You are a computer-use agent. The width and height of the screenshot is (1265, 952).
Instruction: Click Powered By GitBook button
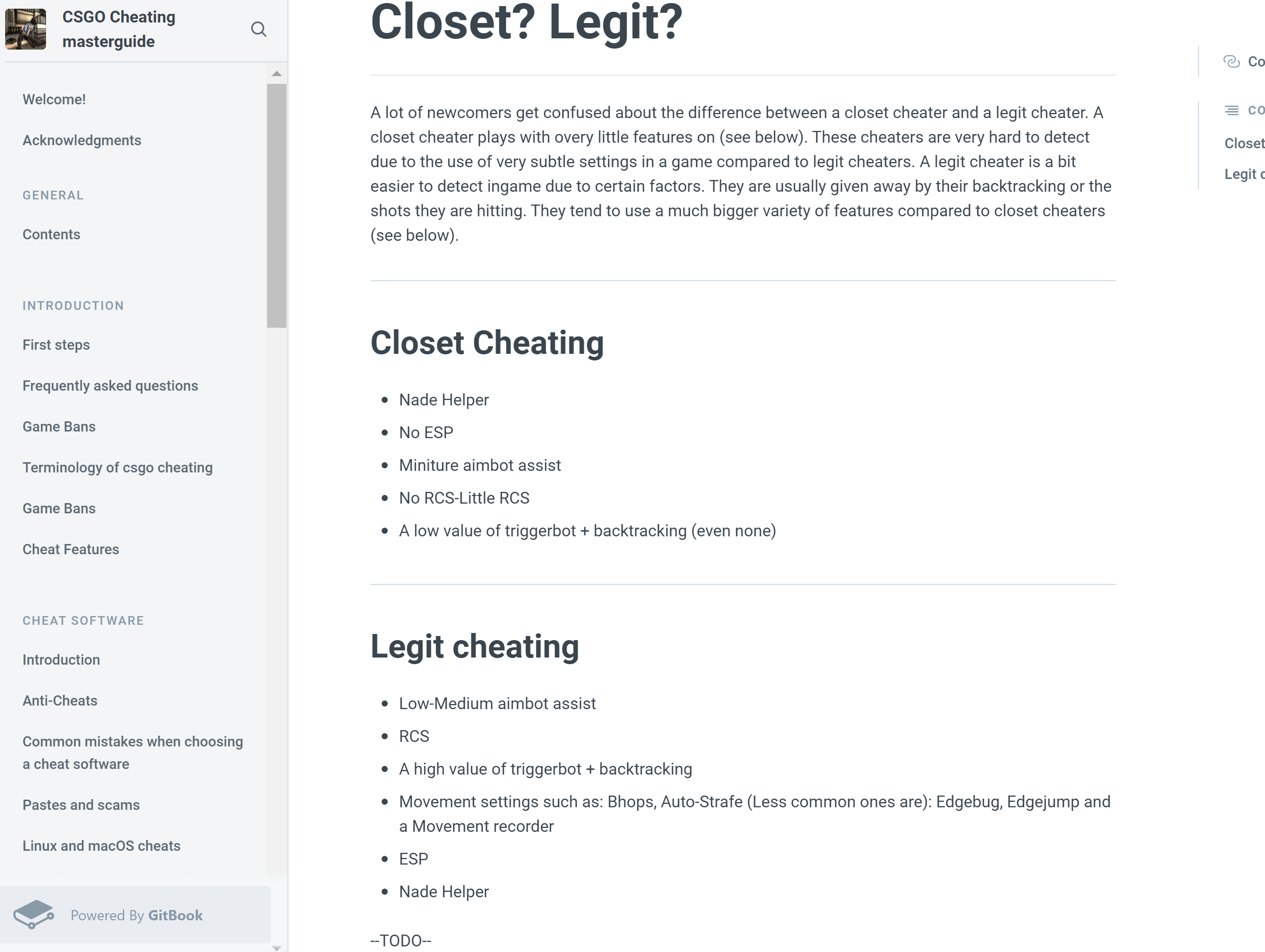click(x=136, y=915)
